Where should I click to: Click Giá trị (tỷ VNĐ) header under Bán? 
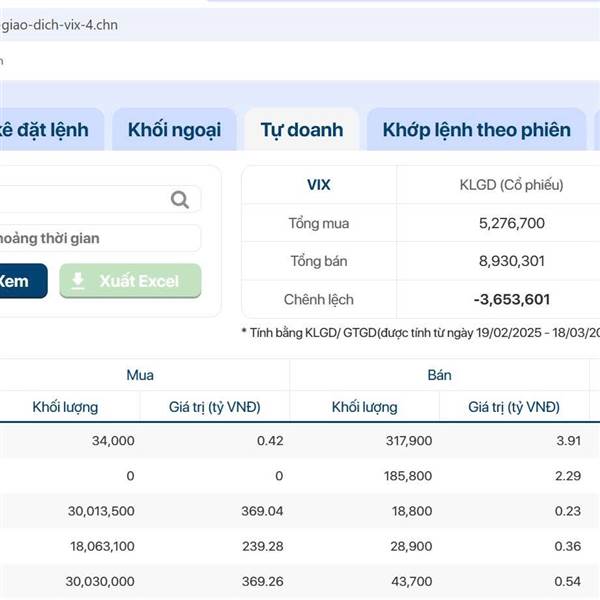coord(514,407)
